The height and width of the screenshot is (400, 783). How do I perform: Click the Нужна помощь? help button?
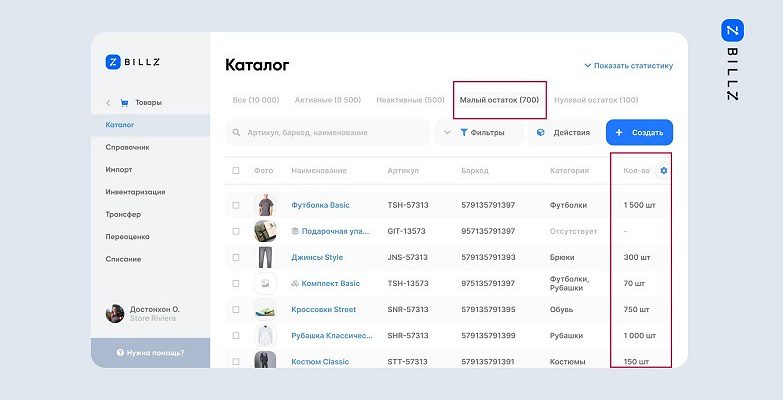click(150, 353)
